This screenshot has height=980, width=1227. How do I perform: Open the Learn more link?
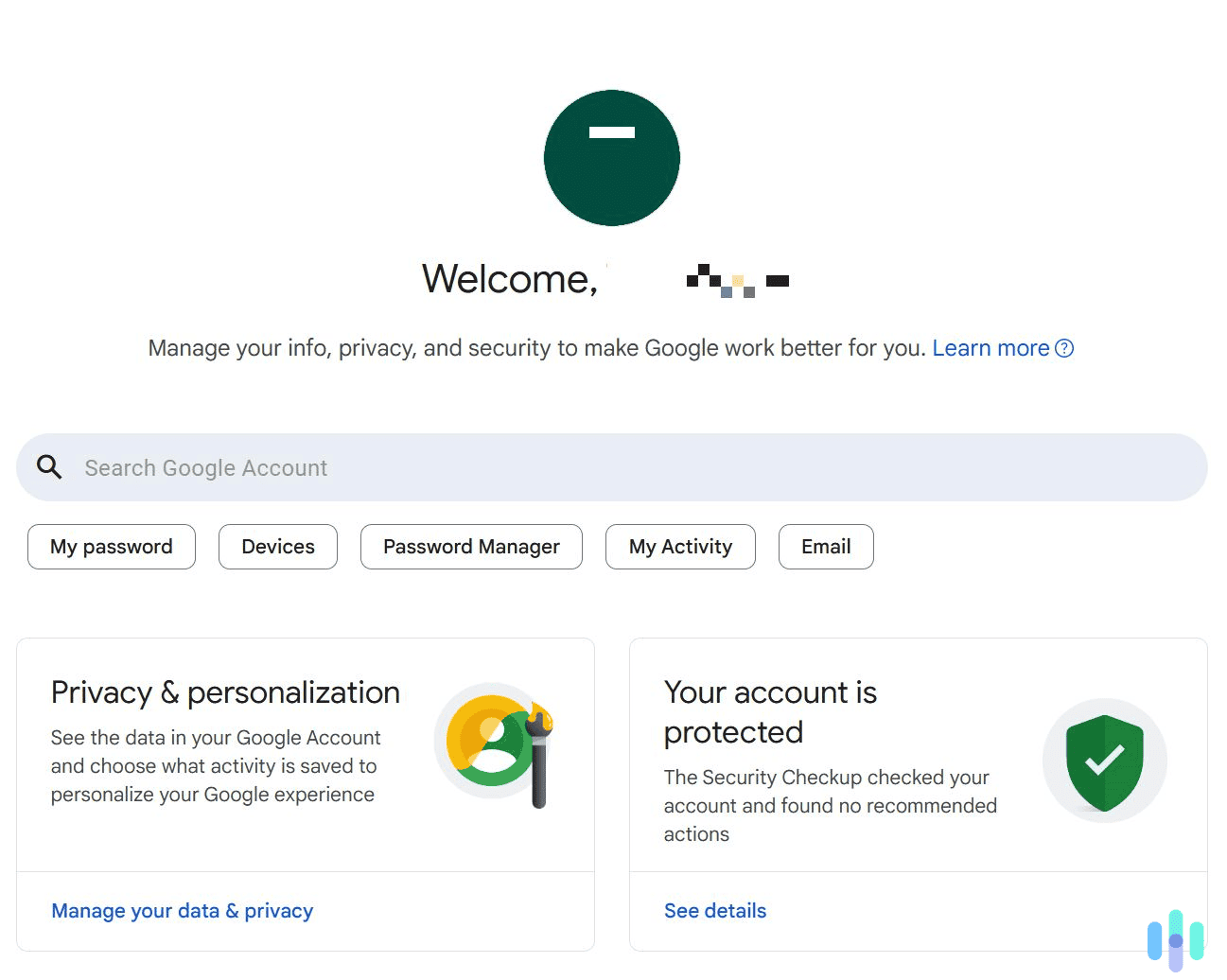pyautogui.click(x=990, y=348)
